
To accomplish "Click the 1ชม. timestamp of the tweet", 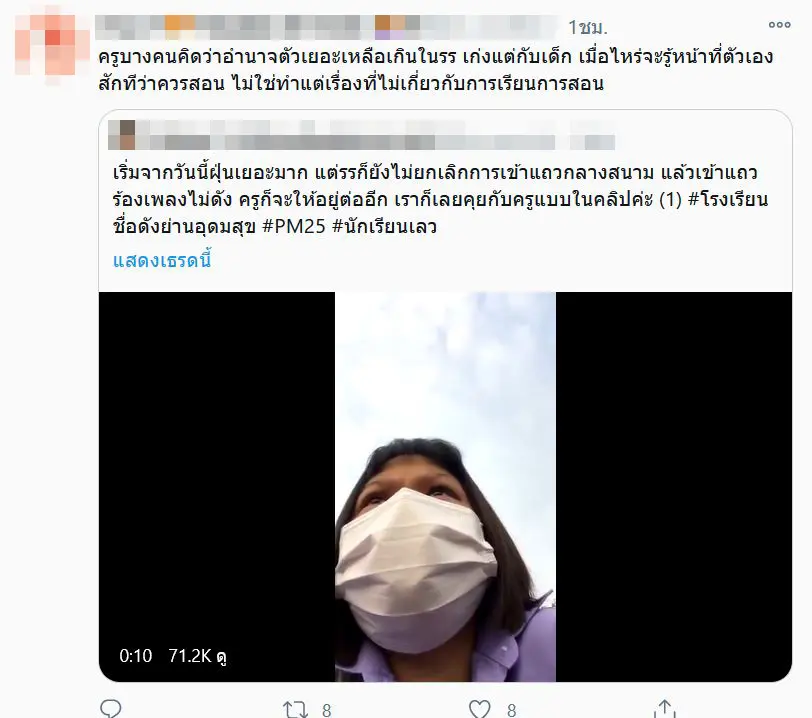I will (x=588, y=27).
